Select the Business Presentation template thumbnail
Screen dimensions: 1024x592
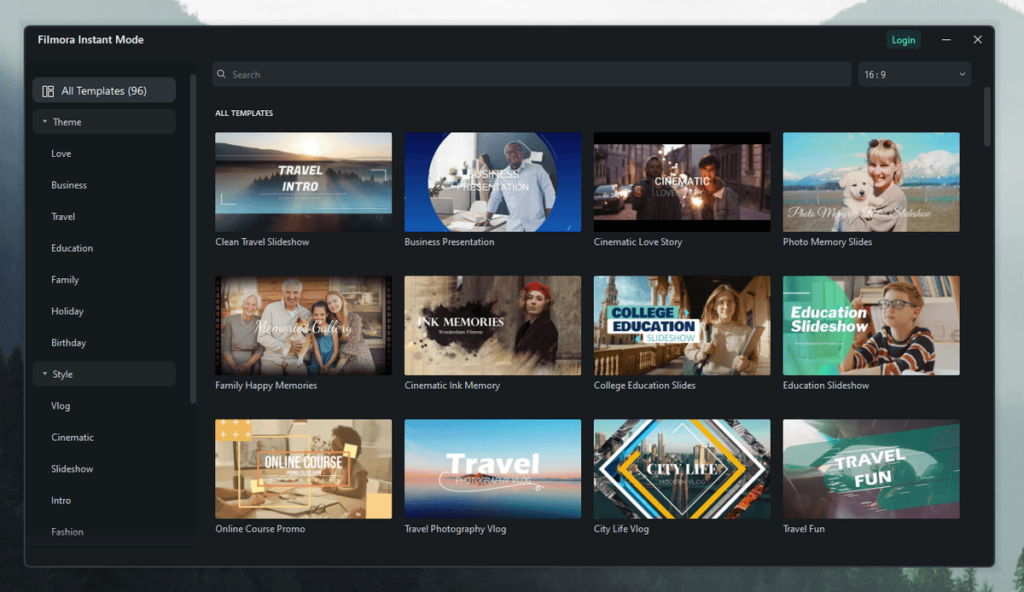point(492,182)
